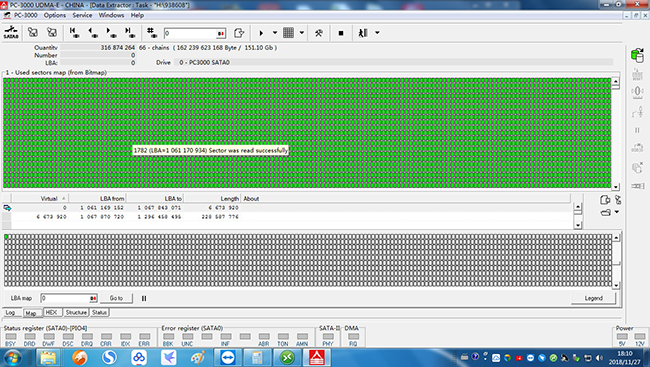The image size is (650, 367).
Task: Expand the dropdown arrow beside the grid icon
Action: coord(301,33)
